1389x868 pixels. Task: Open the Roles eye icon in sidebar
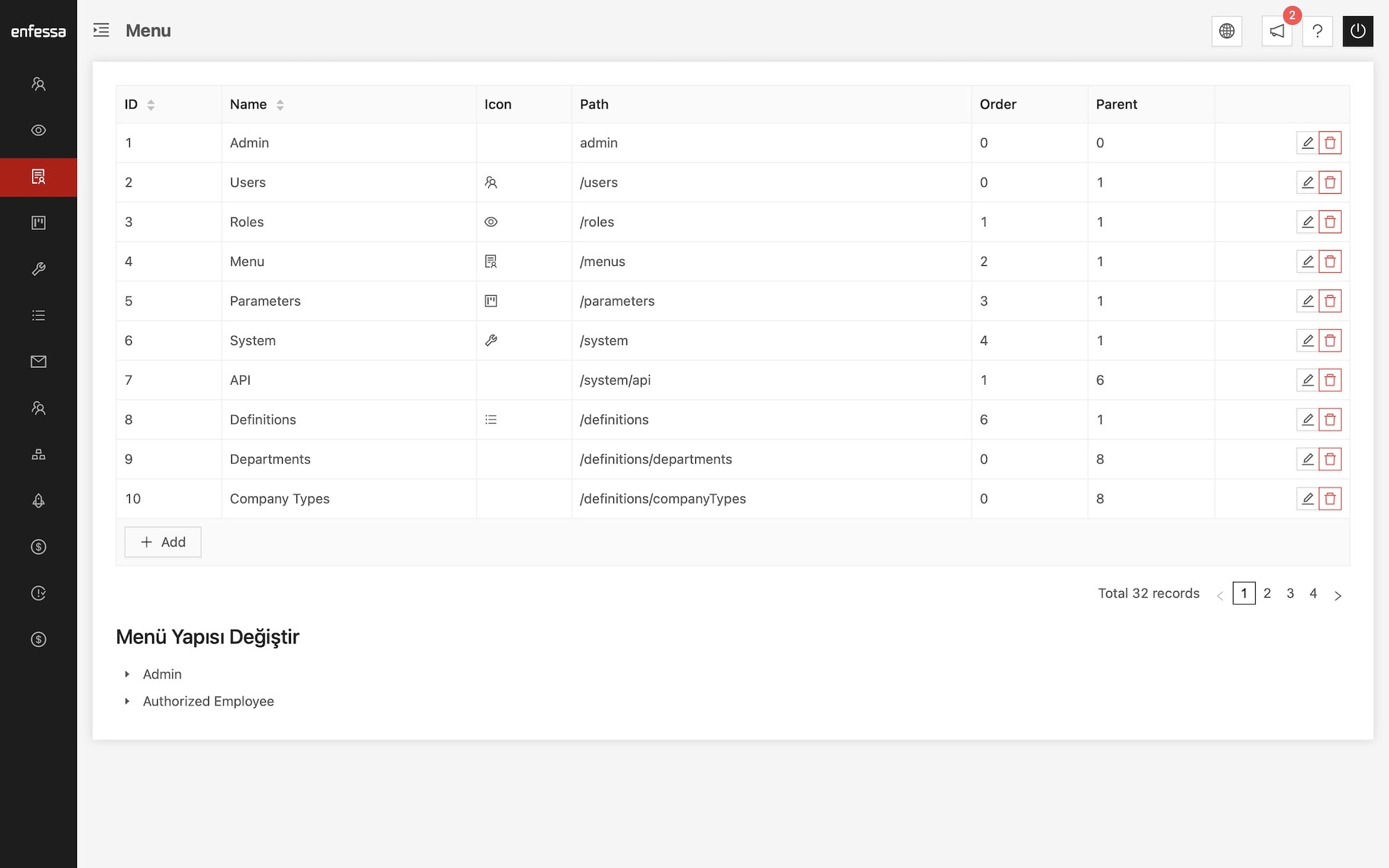[x=38, y=131]
